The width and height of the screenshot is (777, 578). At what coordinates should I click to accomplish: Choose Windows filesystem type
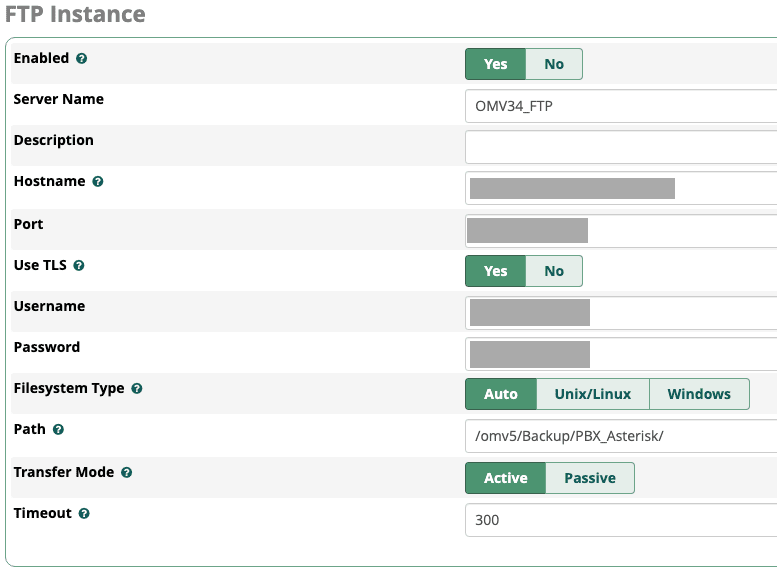tap(699, 394)
